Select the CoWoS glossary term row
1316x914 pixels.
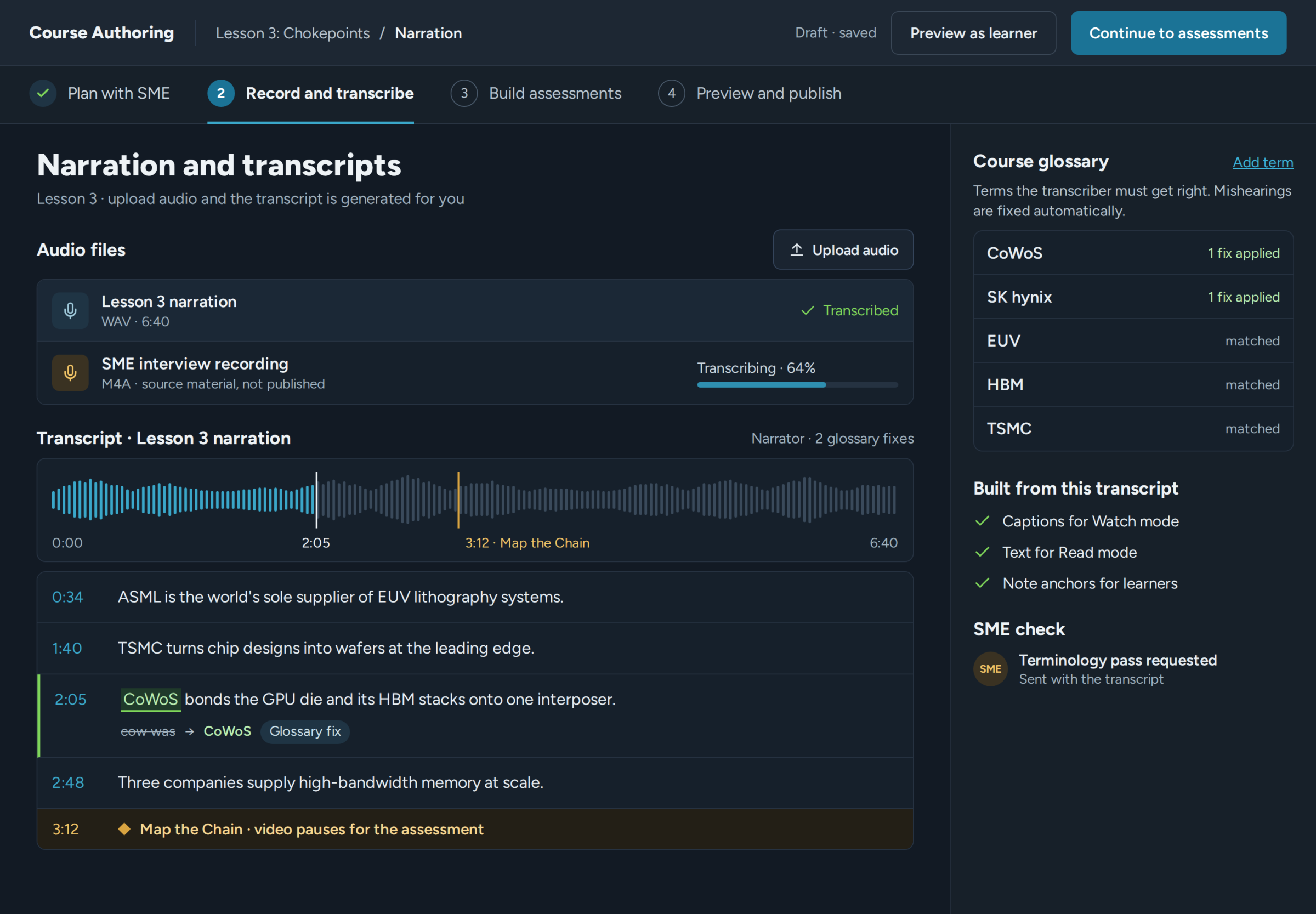[x=1133, y=253]
